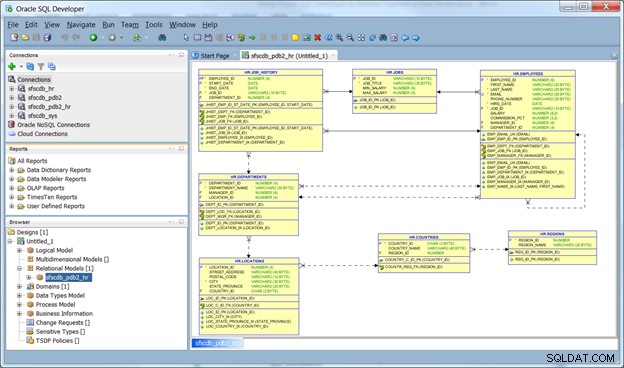The height and width of the screenshot is (368, 624).
Task: Minimize the Browser panel
Action: pyautogui.click(x=181, y=222)
